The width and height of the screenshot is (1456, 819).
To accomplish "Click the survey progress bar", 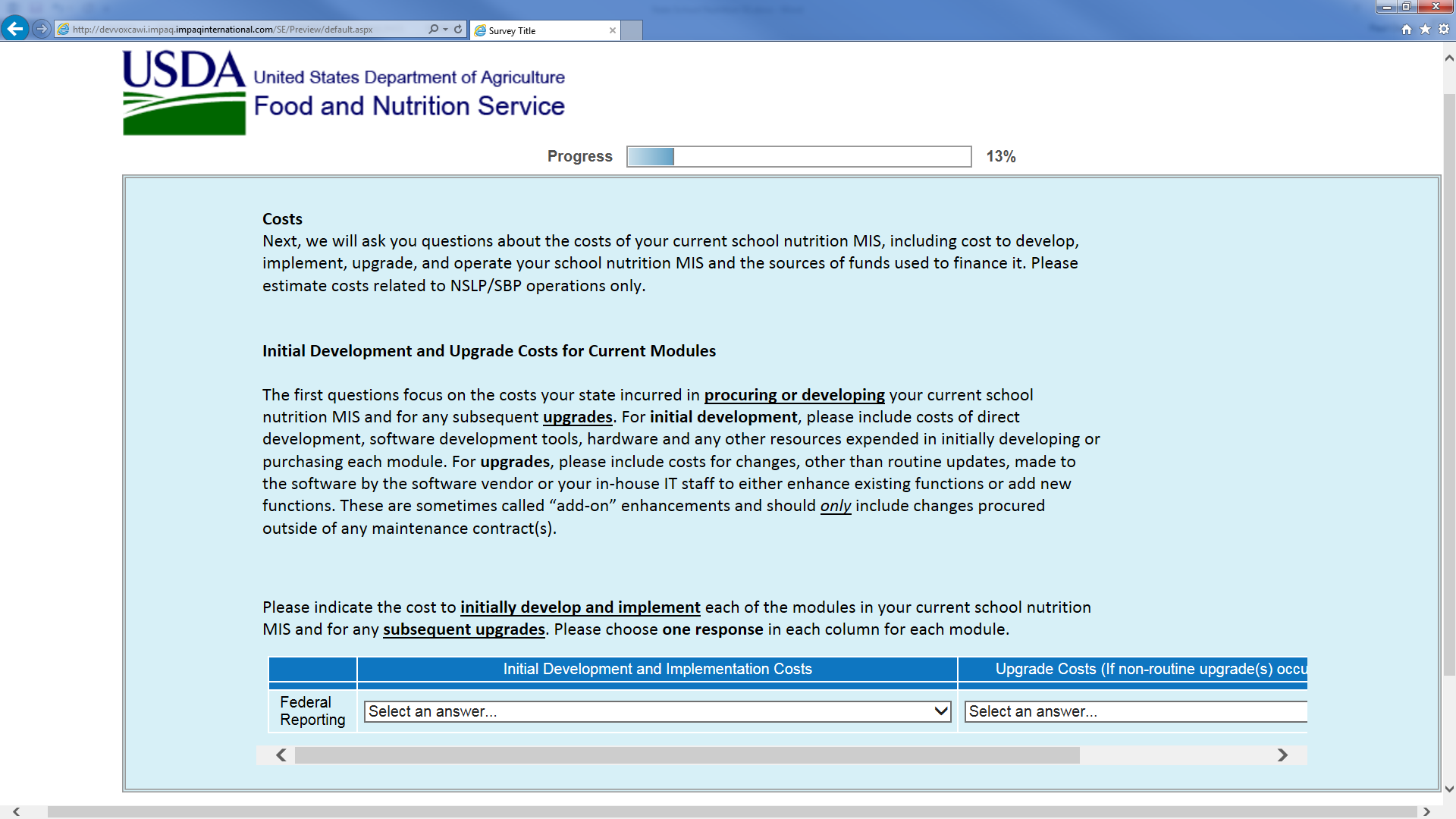I will [x=799, y=156].
